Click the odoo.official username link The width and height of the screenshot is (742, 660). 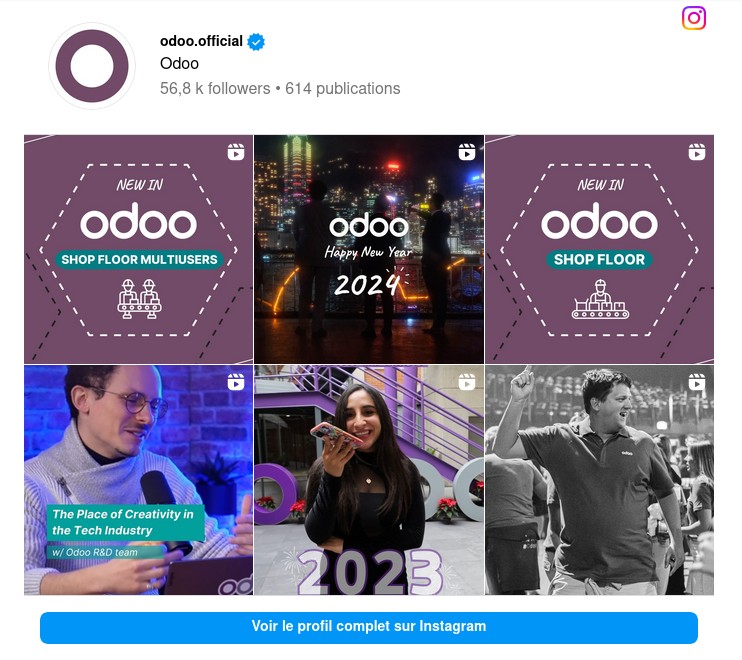point(201,41)
